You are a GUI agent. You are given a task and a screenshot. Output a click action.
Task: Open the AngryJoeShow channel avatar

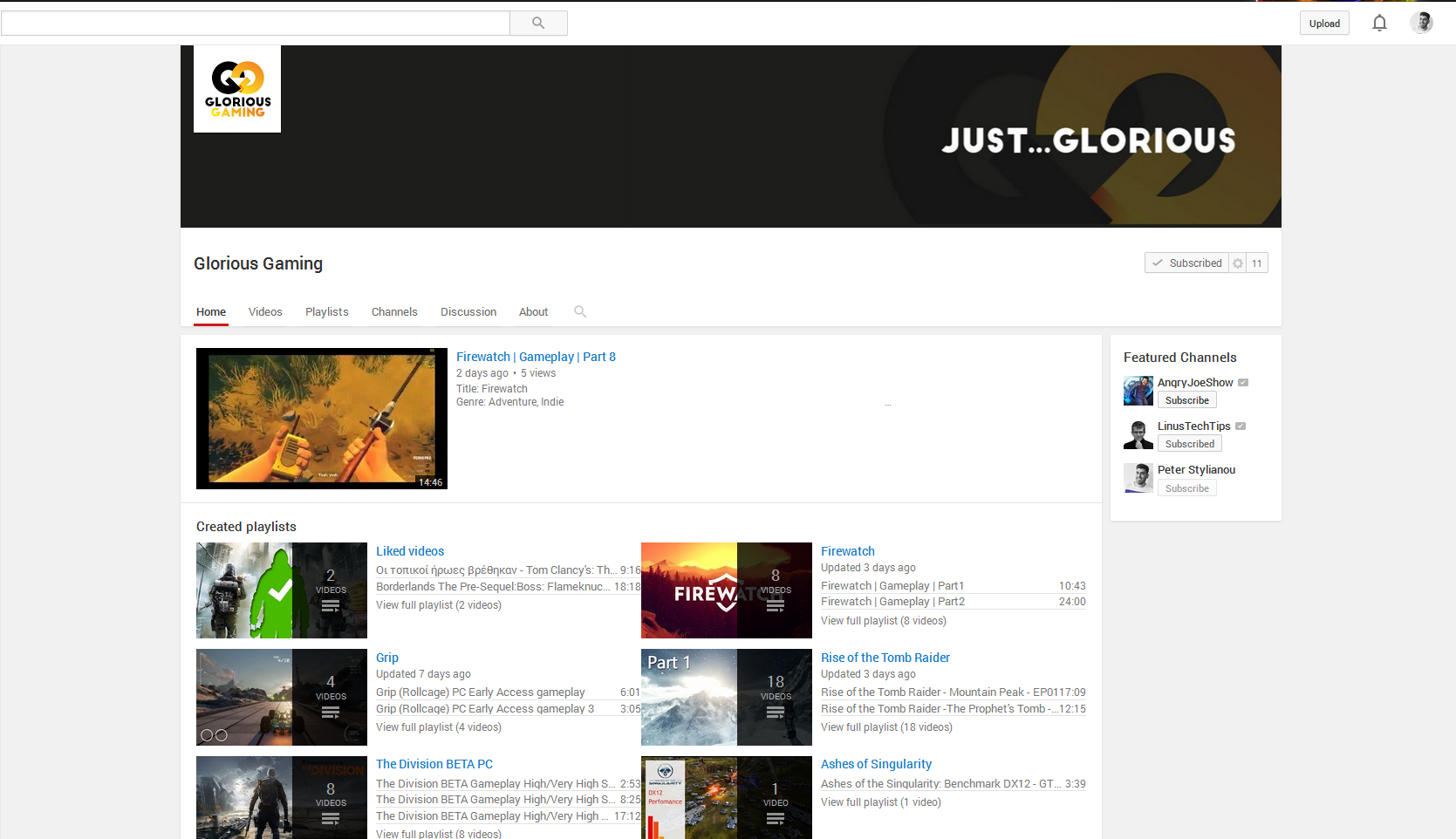point(1138,391)
